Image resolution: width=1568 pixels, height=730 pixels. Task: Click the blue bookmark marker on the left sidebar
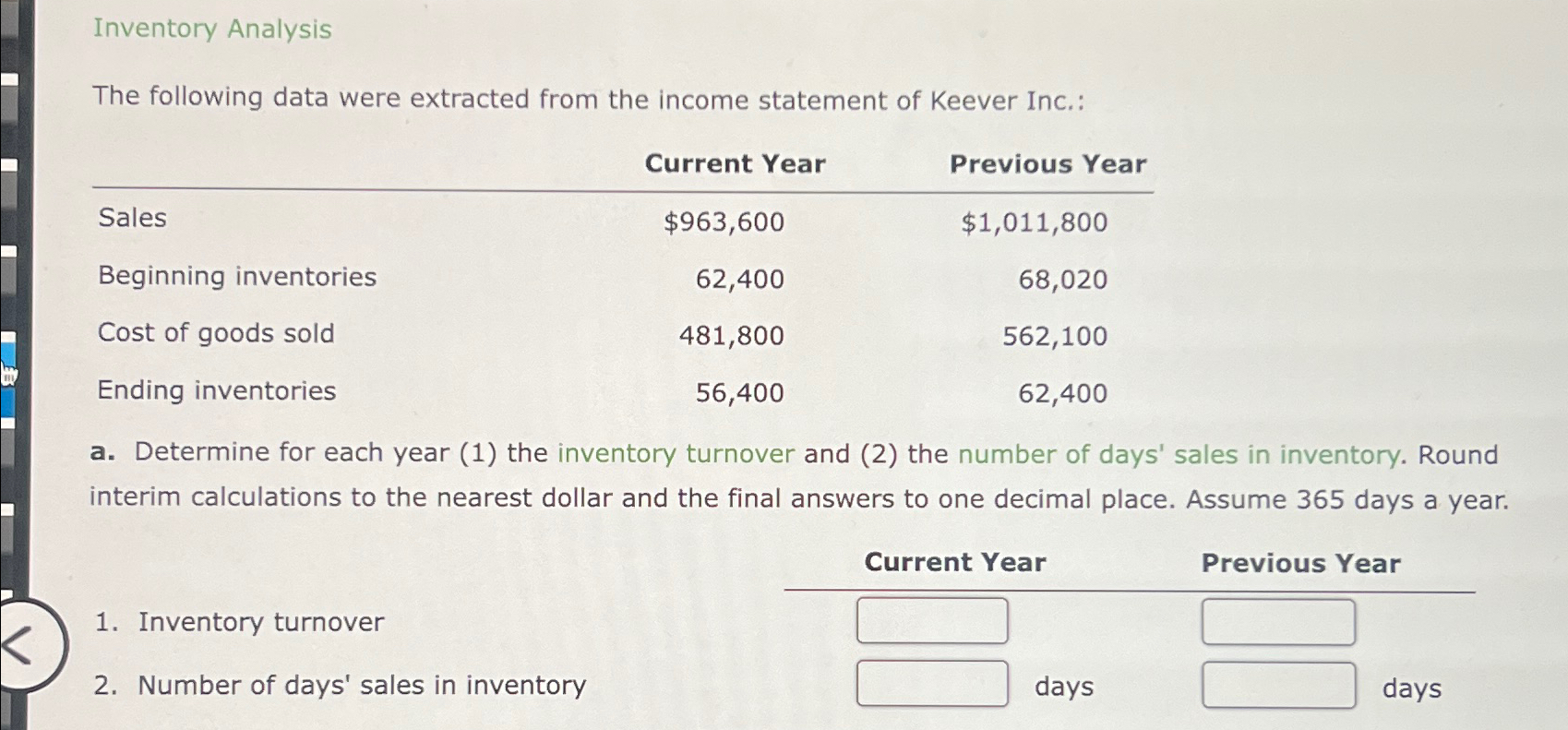click(7, 378)
